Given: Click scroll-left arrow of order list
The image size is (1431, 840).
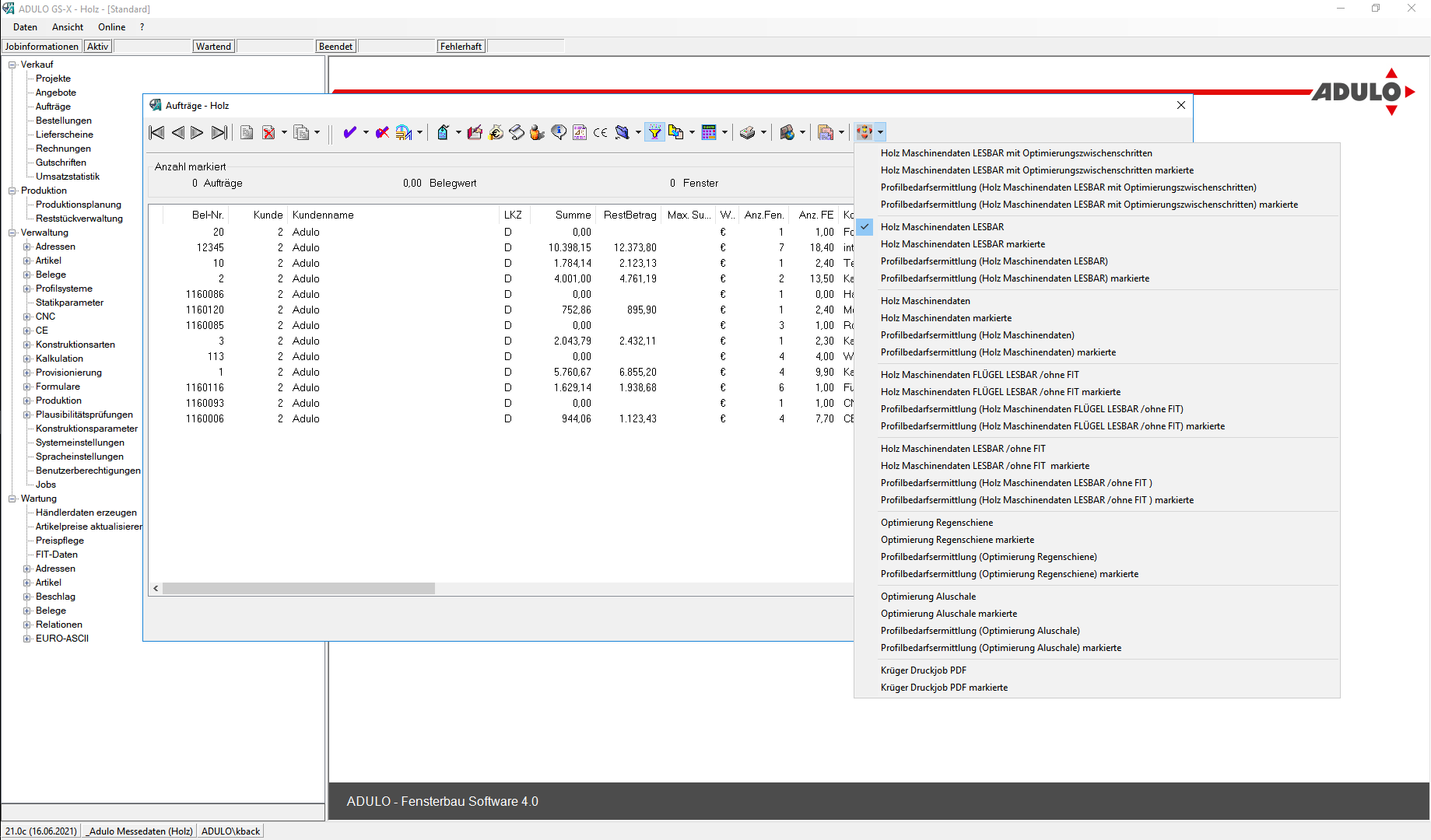Looking at the screenshot, I should (156, 589).
